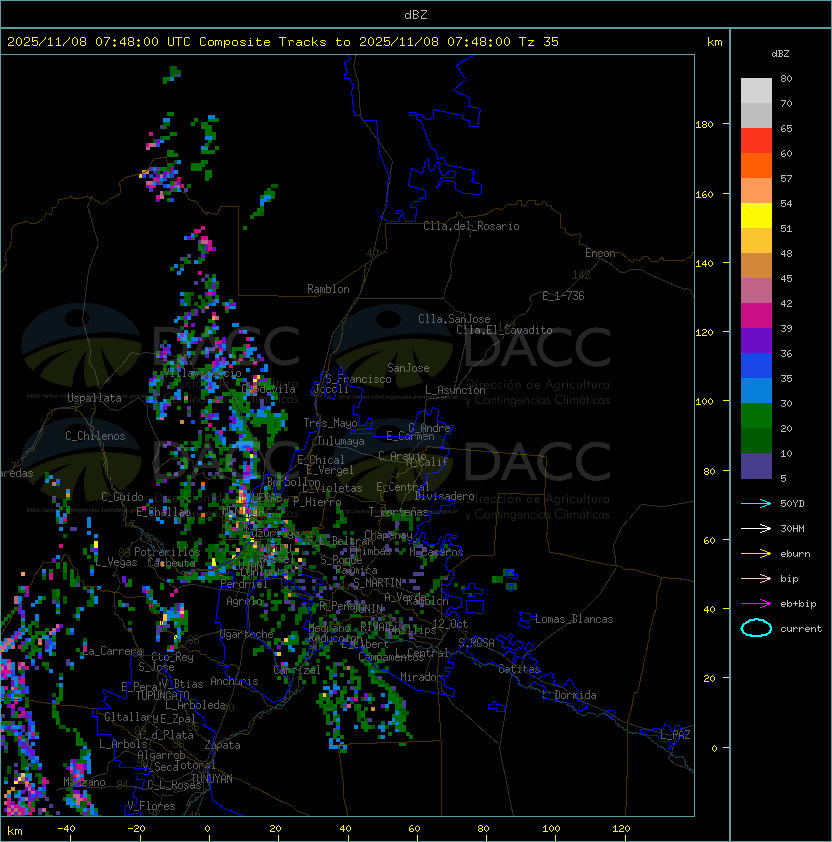Click the 'V_Flores' map label
This screenshot has width=832, height=842.
point(151,806)
